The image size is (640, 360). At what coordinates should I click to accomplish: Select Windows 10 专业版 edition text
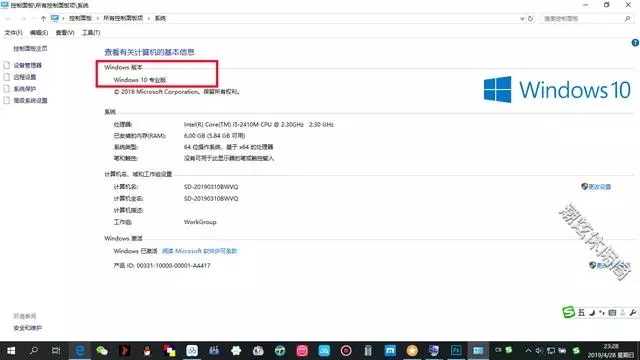pyautogui.click(x=140, y=80)
